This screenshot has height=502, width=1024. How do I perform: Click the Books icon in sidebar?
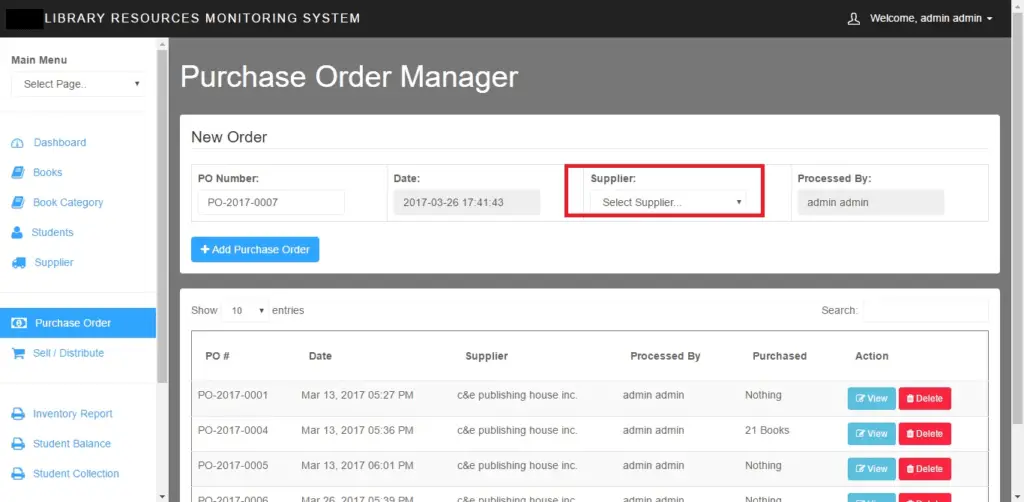click(18, 173)
